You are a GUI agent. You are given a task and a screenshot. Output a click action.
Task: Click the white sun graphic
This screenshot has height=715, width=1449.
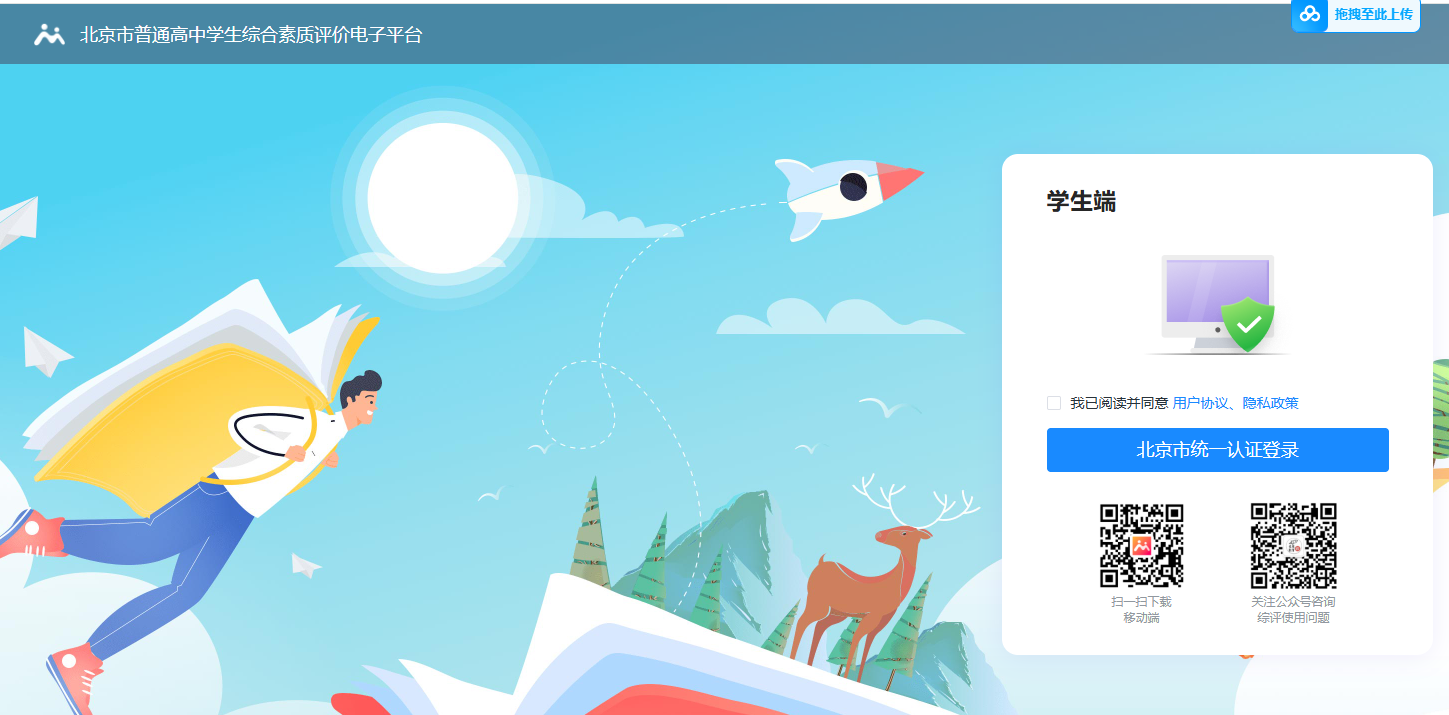click(x=442, y=198)
